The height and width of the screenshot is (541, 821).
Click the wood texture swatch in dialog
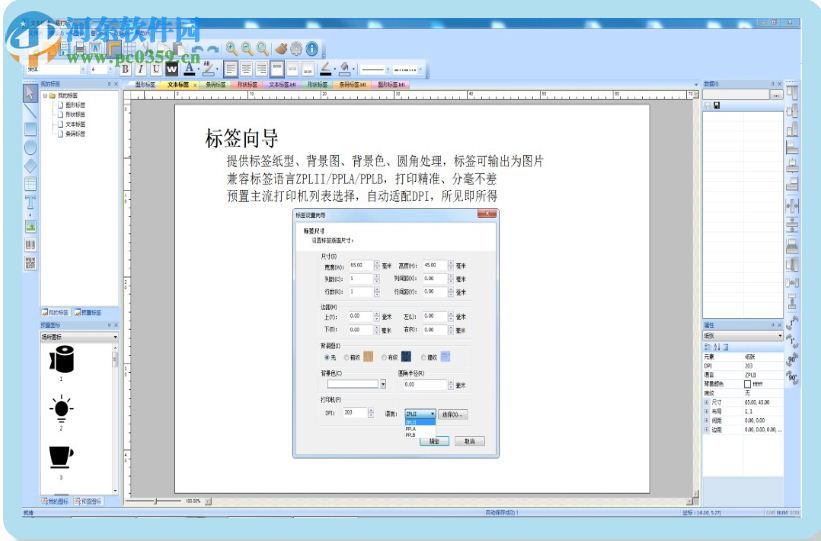coord(368,357)
